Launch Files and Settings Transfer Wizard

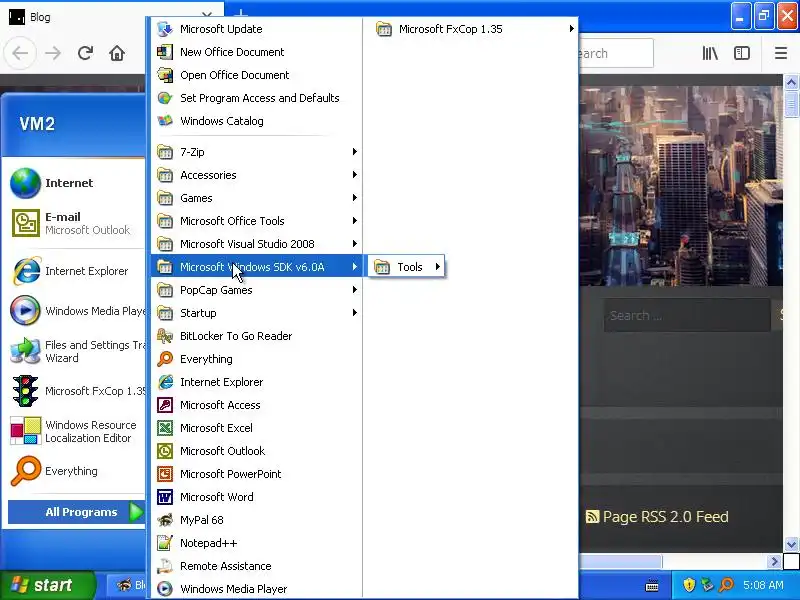click(x=75, y=351)
